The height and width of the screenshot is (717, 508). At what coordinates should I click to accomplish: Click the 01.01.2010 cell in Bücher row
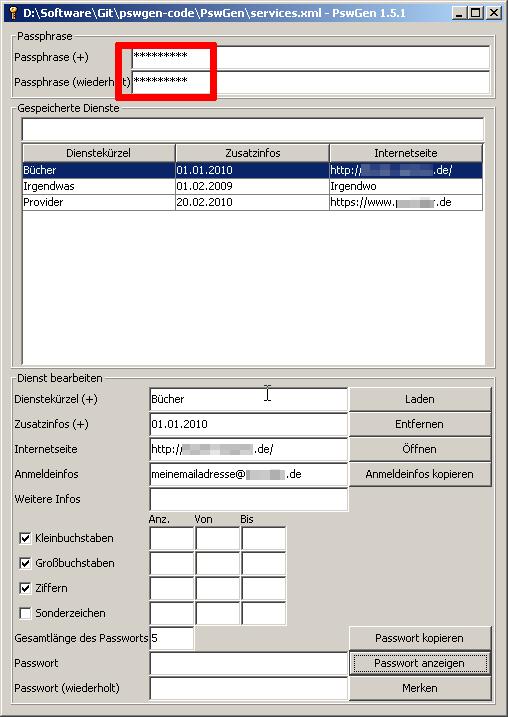coord(252,170)
